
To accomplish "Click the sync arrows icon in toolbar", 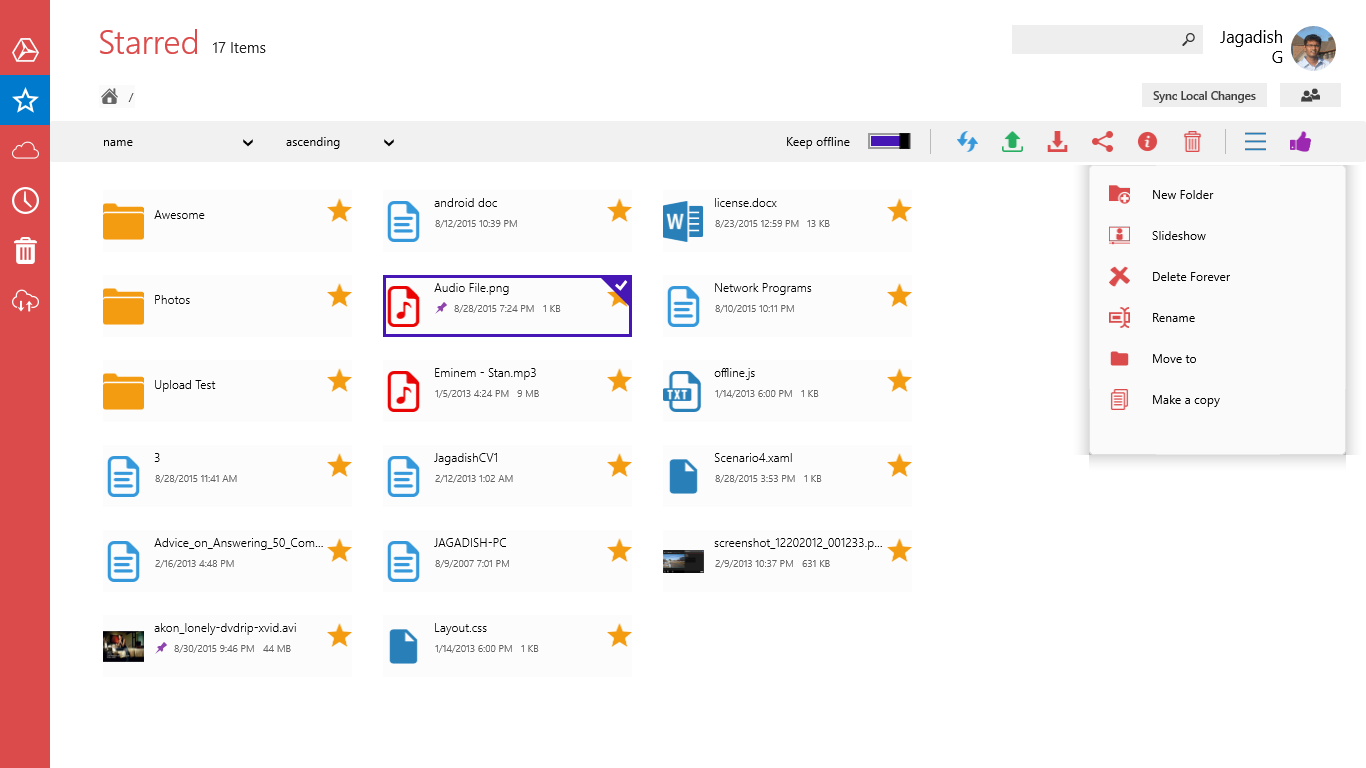I will (967, 142).
